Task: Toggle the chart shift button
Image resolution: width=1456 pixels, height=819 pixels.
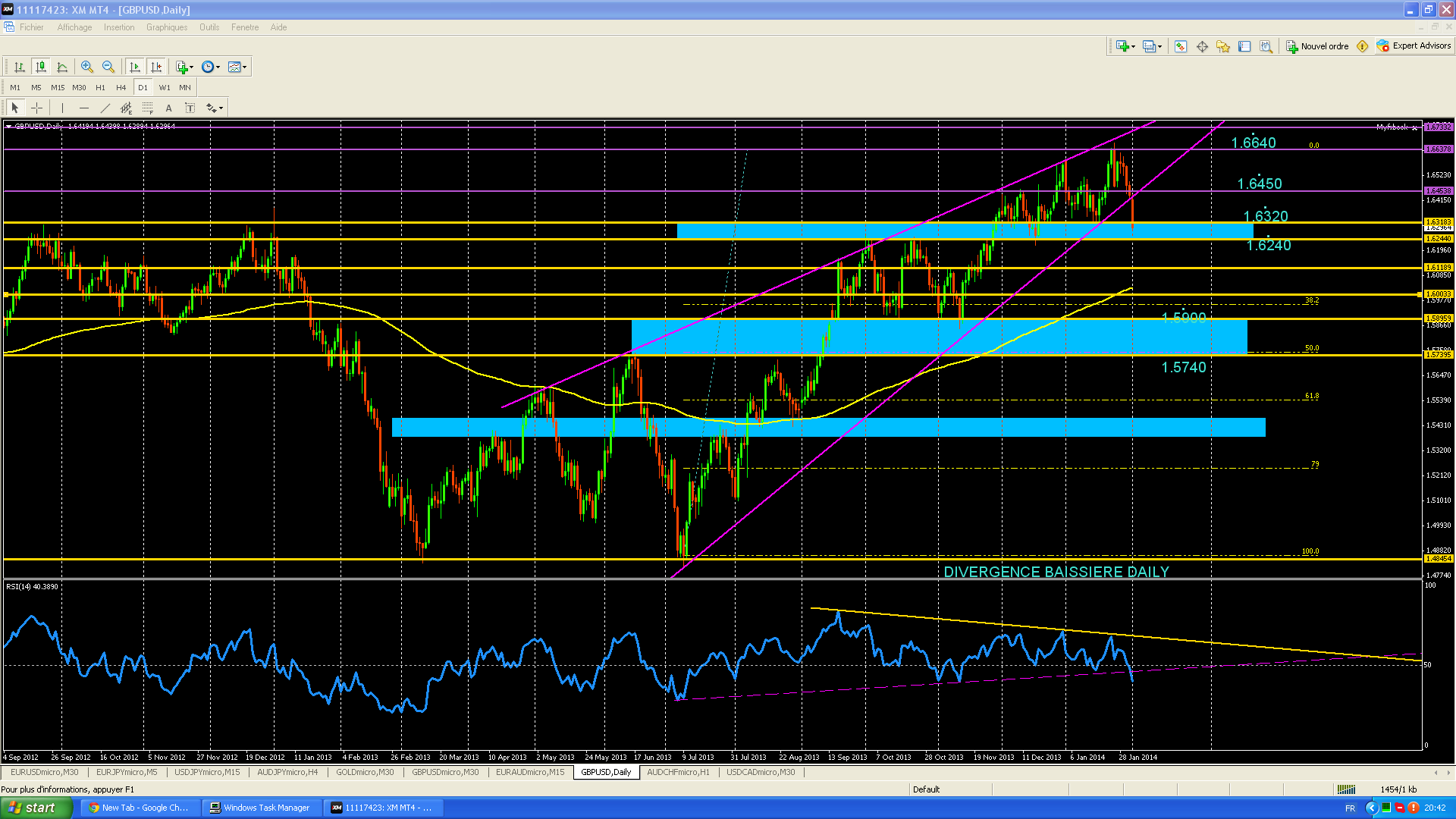Action: click(155, 67)
